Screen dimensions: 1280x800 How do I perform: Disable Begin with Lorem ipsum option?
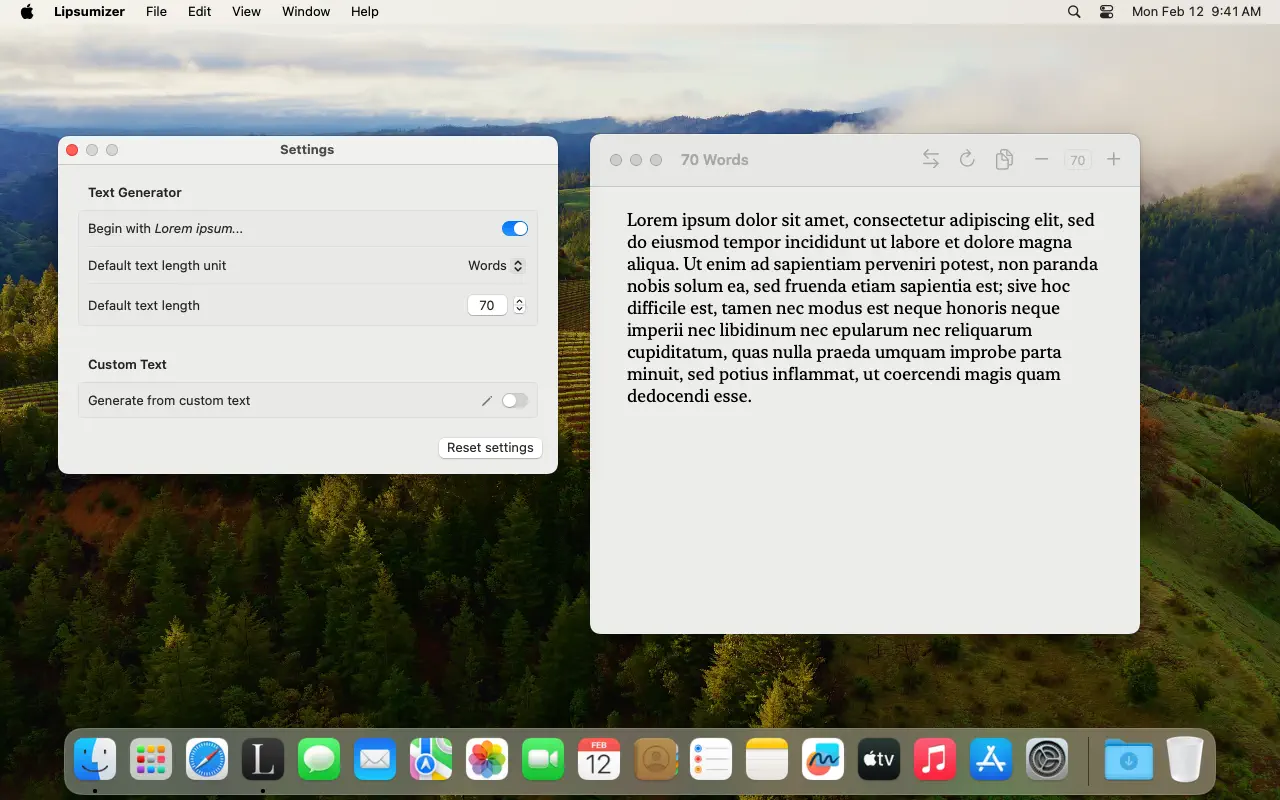[x=514, y=228]
